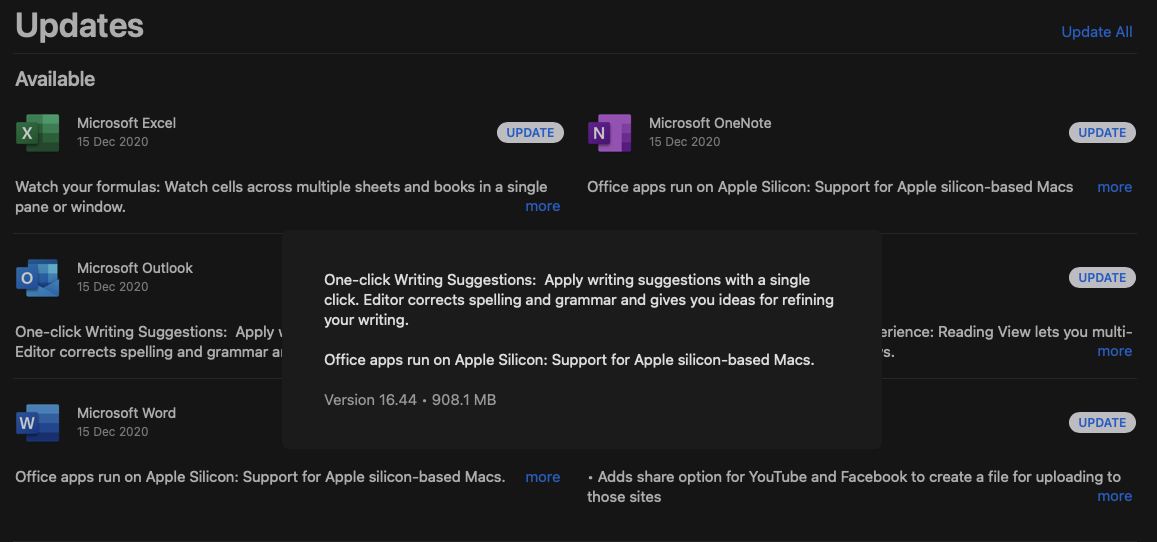Click Word Apple Silicon support description

pos(260,477)
